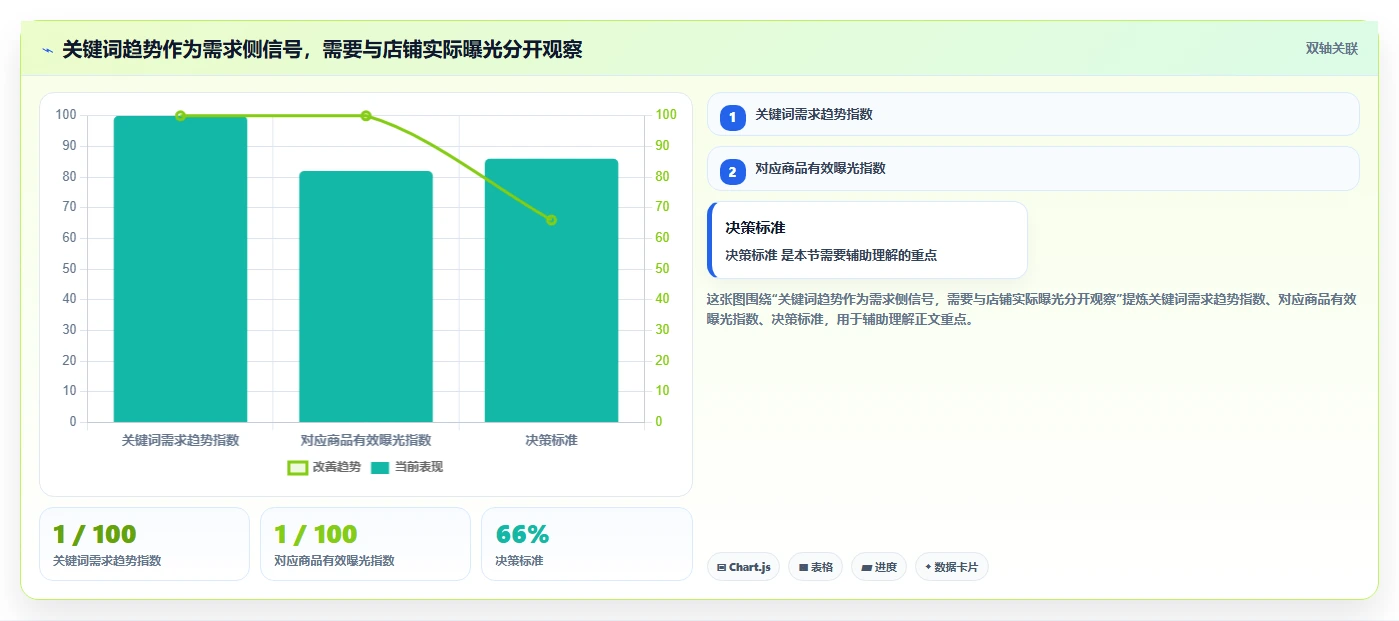The height and width of the screenshot is (621, 1399).
Task: Toggle the 改善趋势 legend entry
Action: point(324,467)
